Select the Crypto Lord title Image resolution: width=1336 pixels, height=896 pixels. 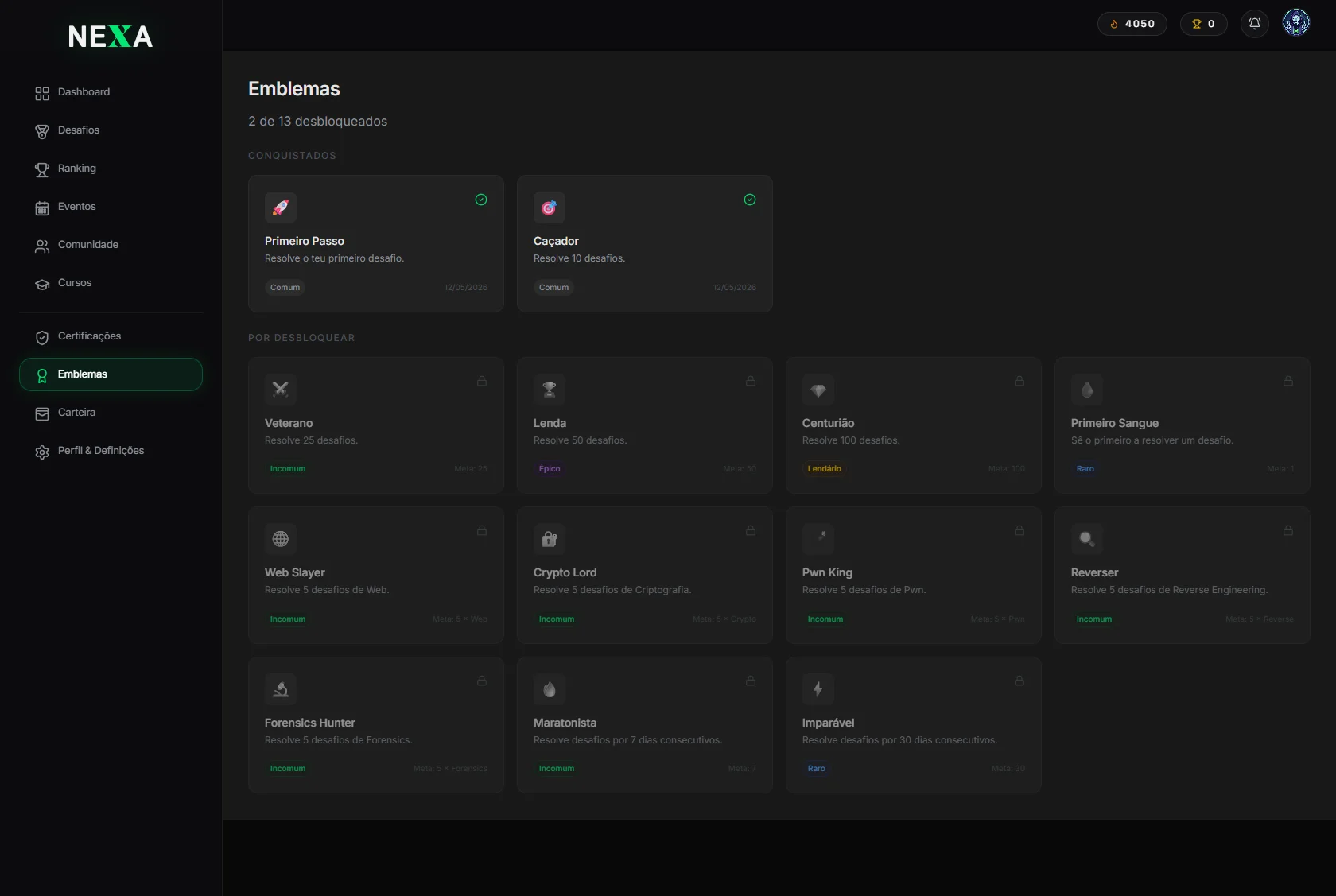[565, 572]
